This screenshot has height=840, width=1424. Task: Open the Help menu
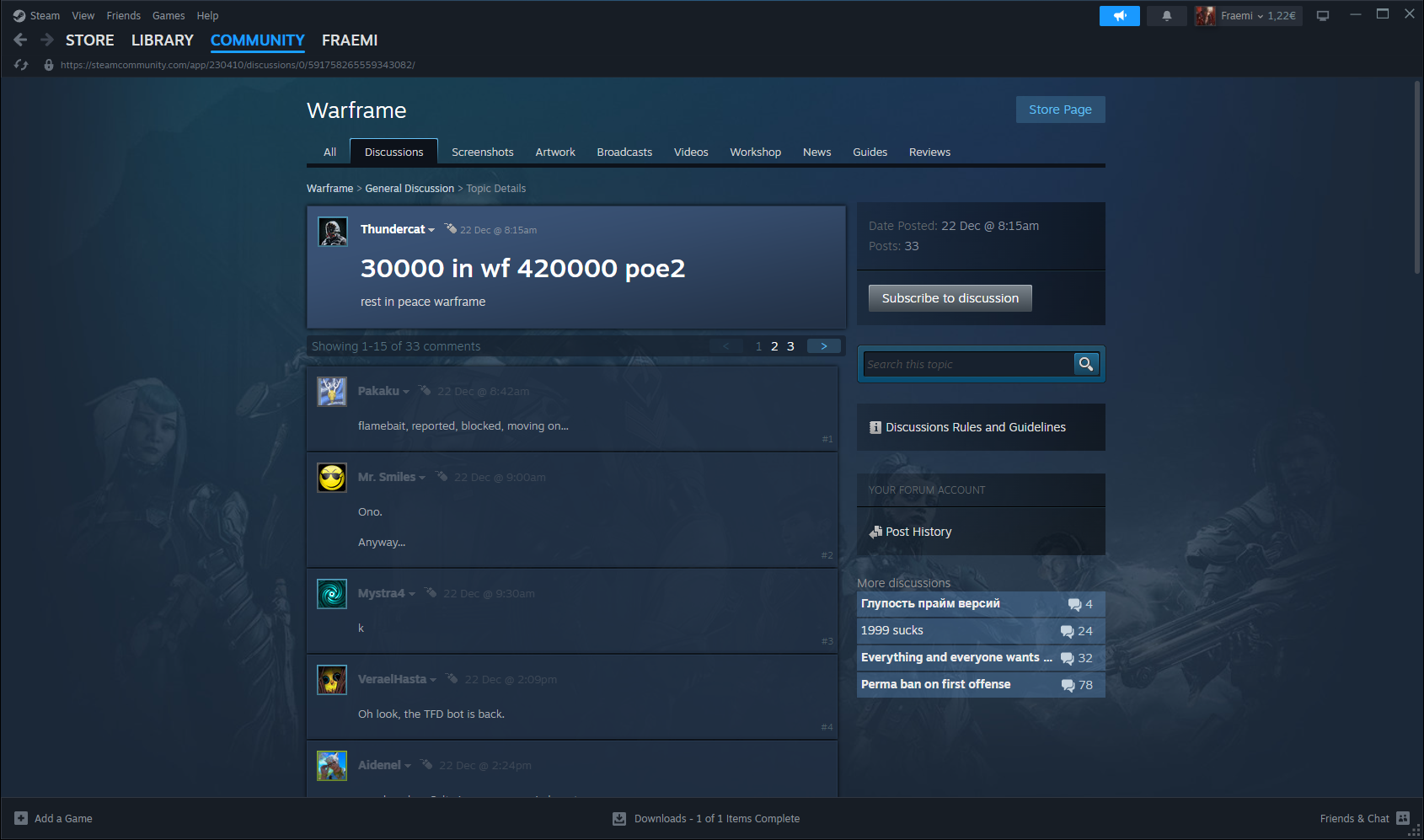[207, 16]
